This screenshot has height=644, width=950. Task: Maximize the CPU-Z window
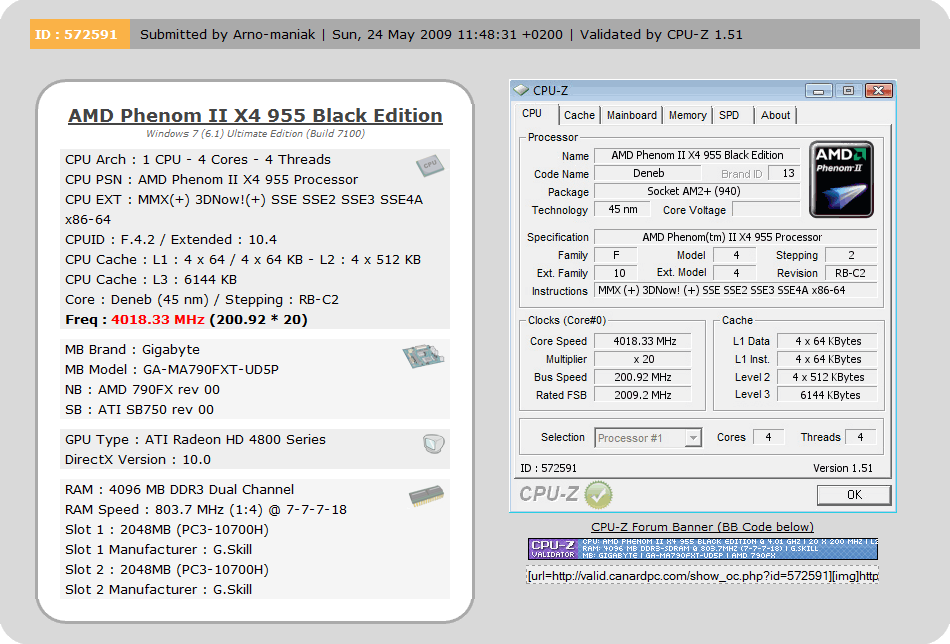click(x=848, y=91)
